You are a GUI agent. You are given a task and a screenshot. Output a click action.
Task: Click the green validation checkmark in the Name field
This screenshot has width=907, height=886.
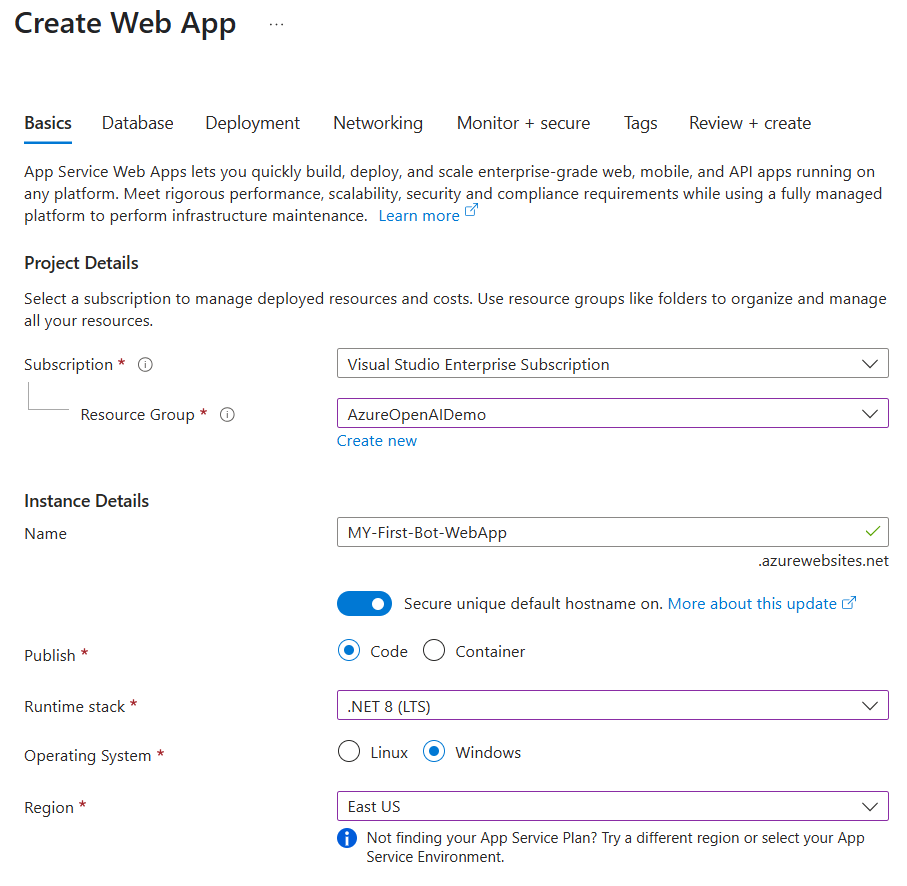873,531
